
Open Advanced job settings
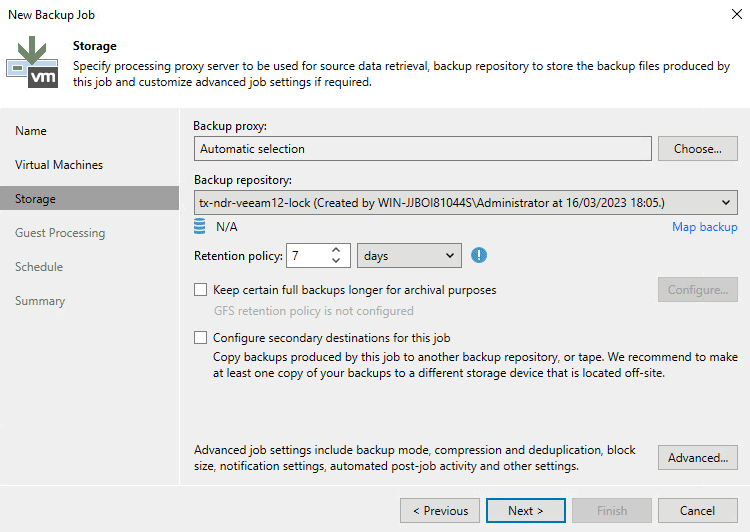[697, 458]
